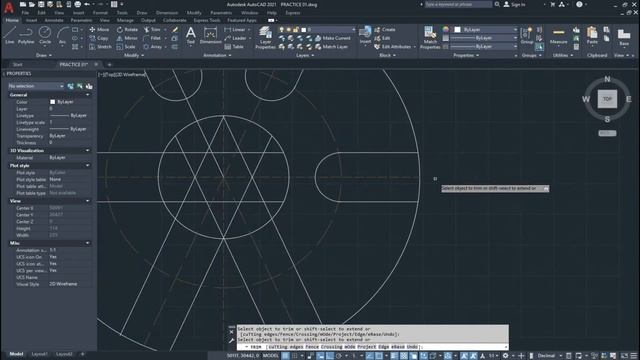Click the AutoCAD application menu logo

pyautogui.click(x=9, y=7)
